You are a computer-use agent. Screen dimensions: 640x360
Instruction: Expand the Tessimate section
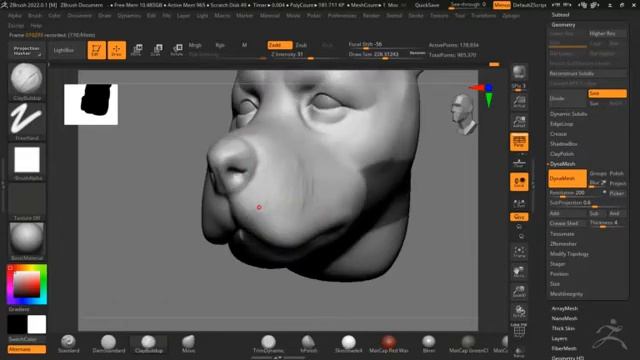click(562, 234)
